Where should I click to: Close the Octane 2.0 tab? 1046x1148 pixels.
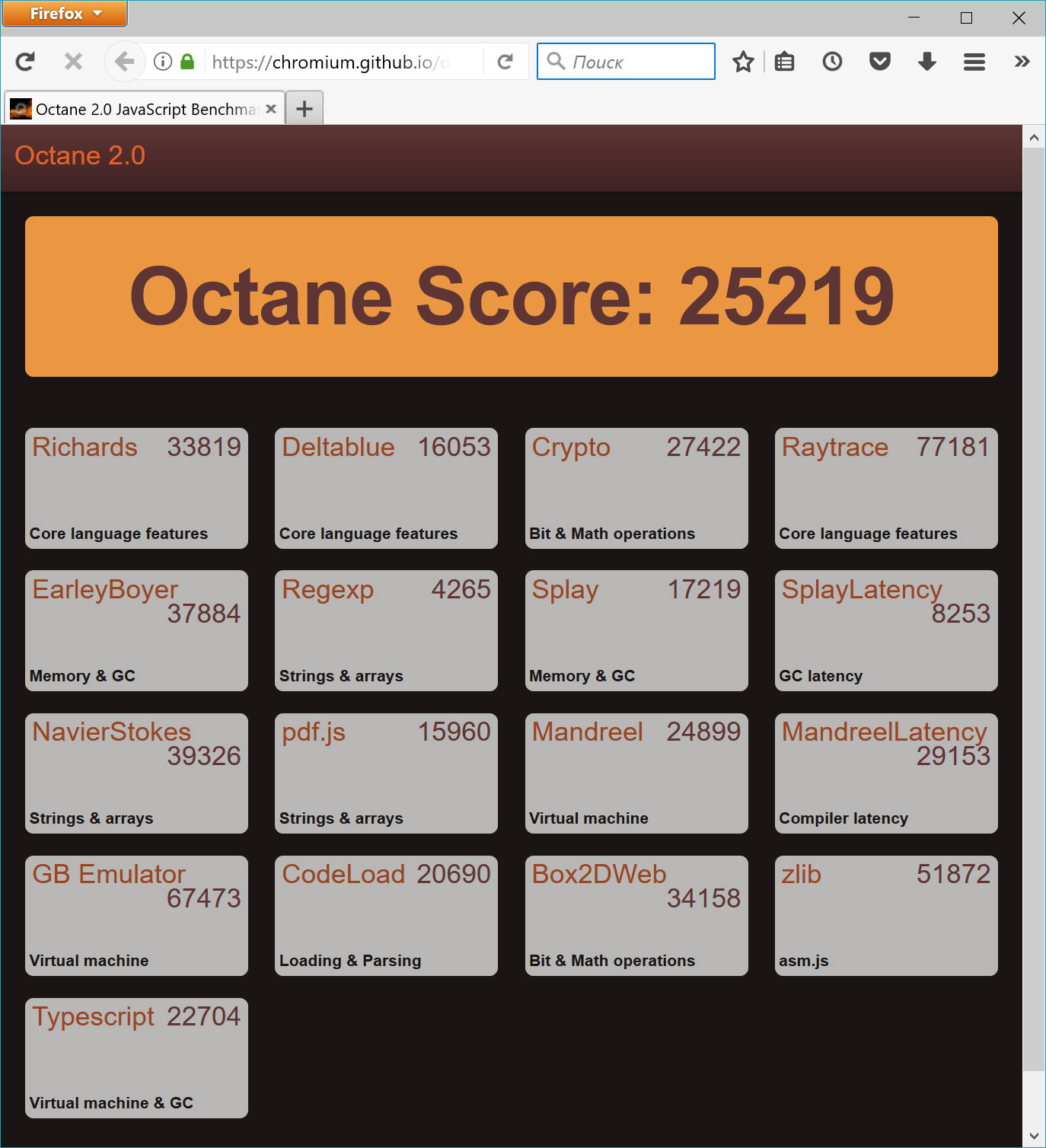271,109
